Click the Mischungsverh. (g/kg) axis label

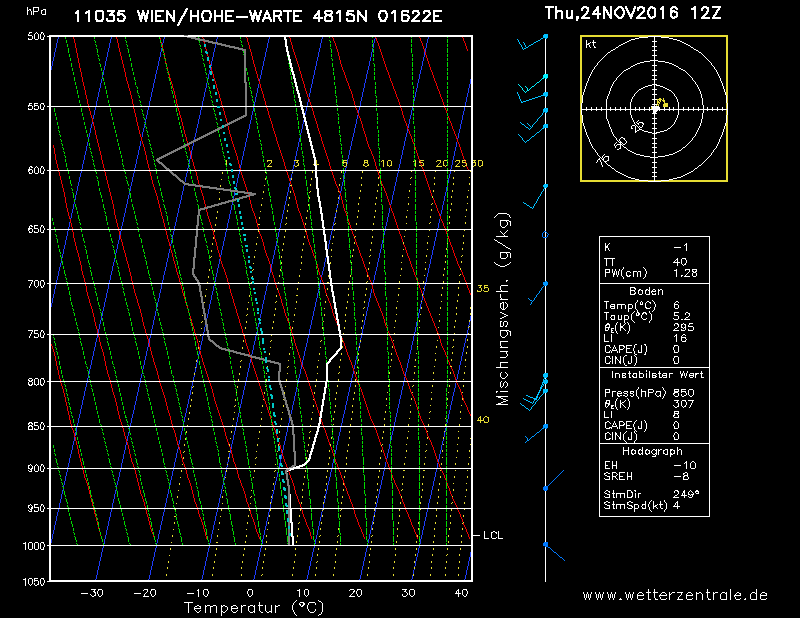(503, 309)
